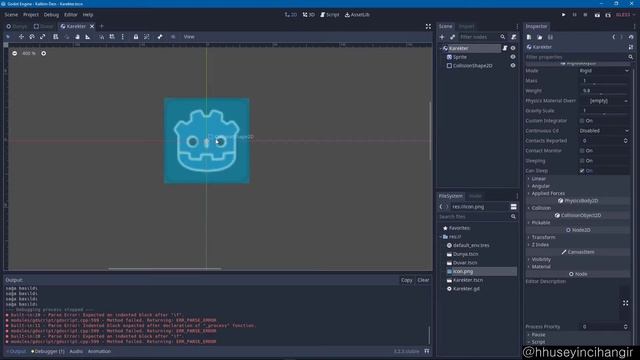Select the Move tool in viewport toolbar
The image size is (640, 360).
[21, 37]
